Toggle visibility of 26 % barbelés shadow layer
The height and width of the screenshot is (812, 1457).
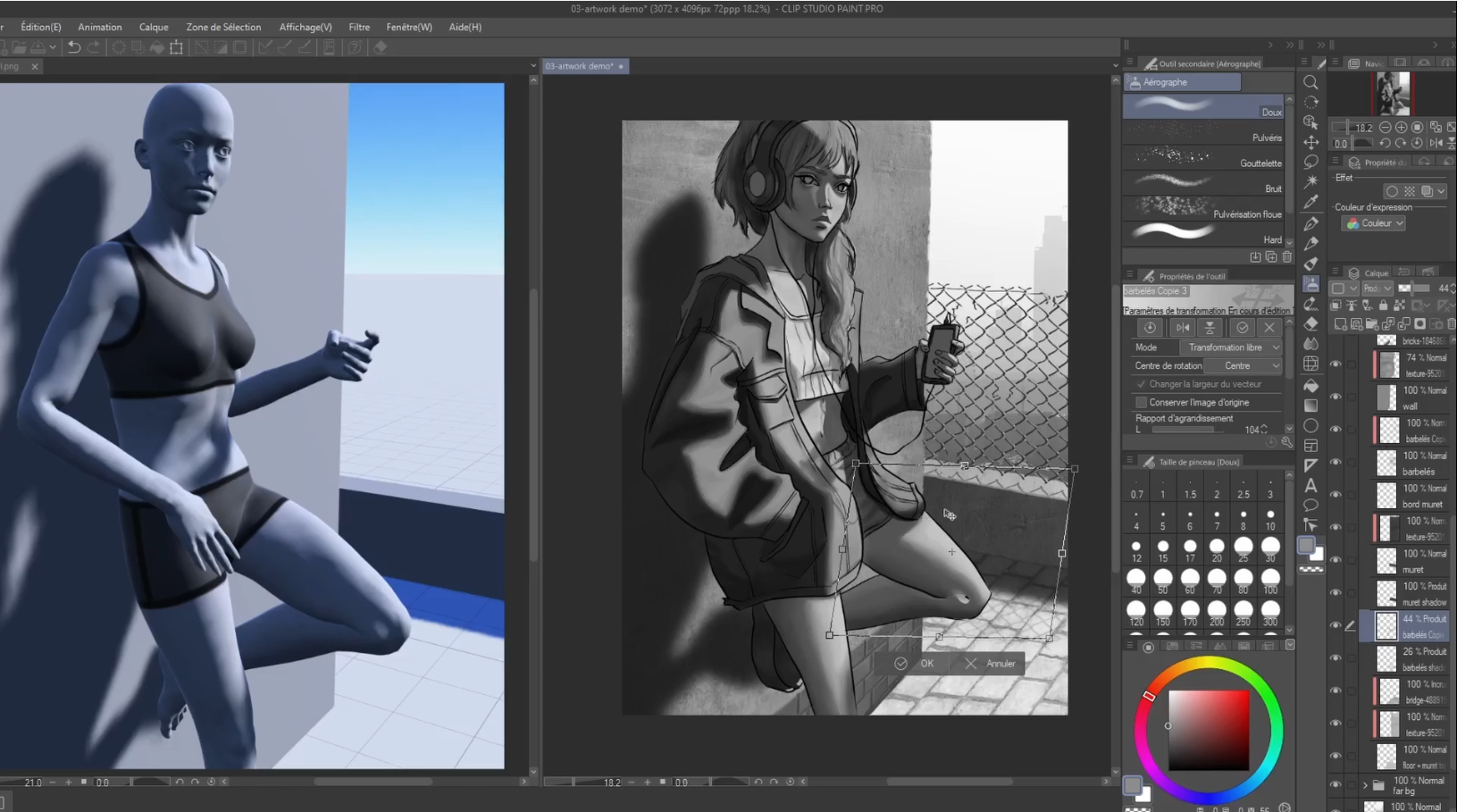tap(1336, 658)
